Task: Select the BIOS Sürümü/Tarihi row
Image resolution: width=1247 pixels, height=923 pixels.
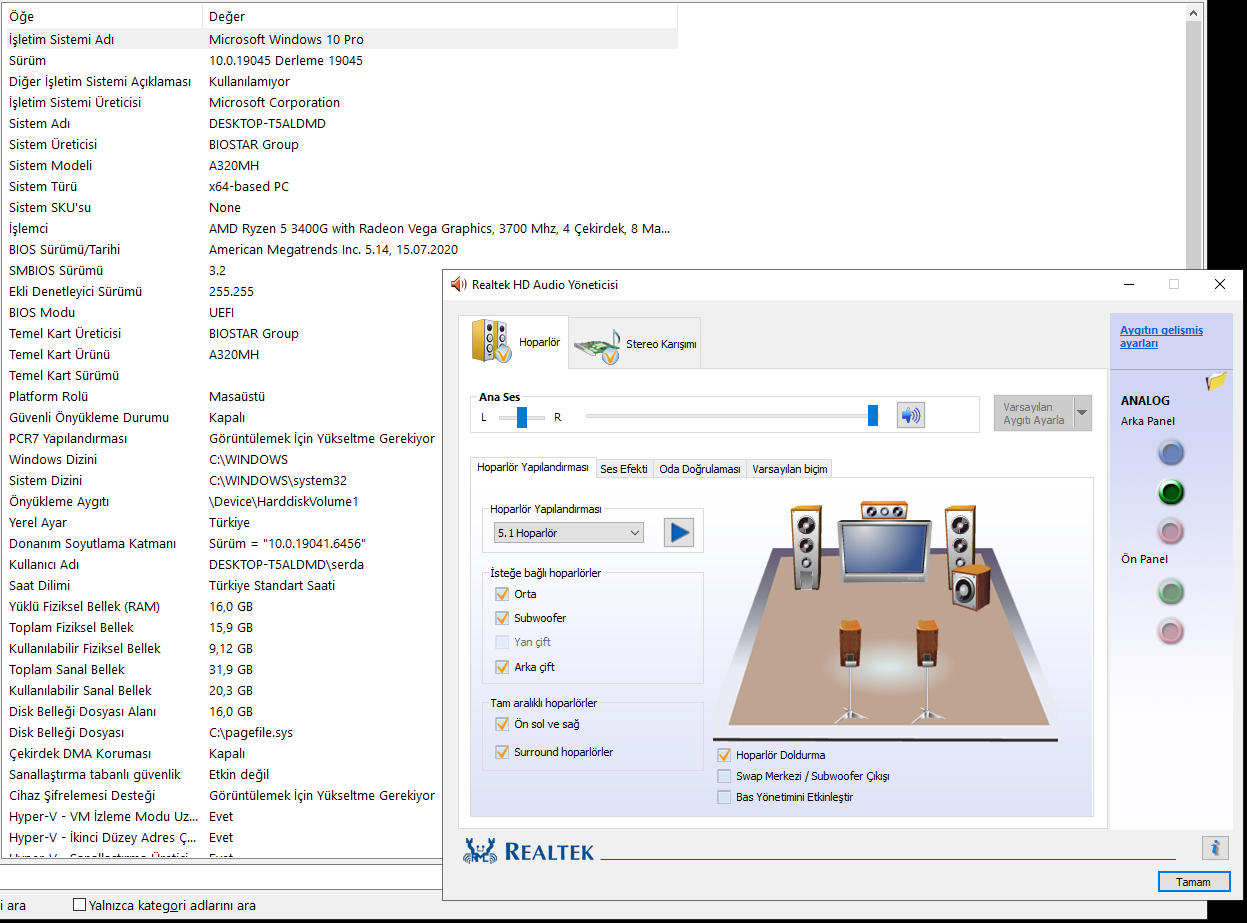Action: 339,249
